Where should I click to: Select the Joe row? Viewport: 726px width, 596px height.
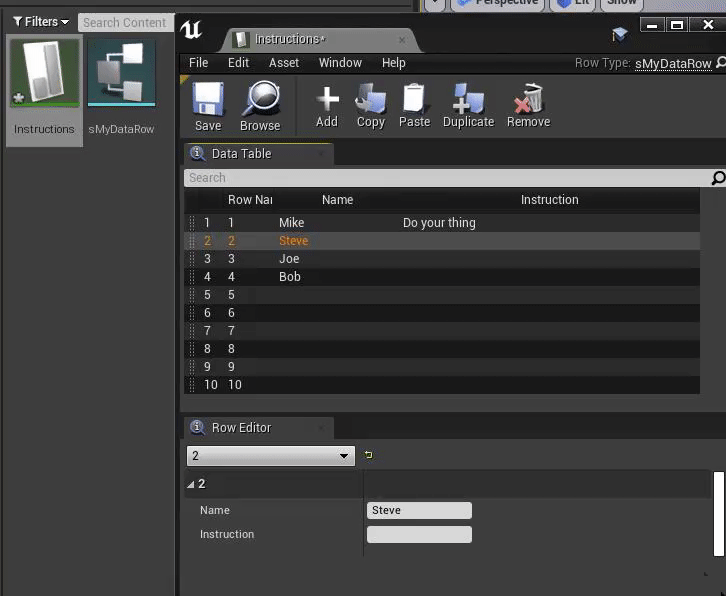[442, 259]
